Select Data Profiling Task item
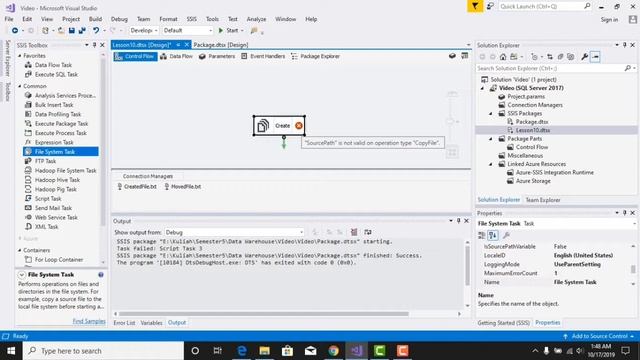 click(x=58, y=114)
